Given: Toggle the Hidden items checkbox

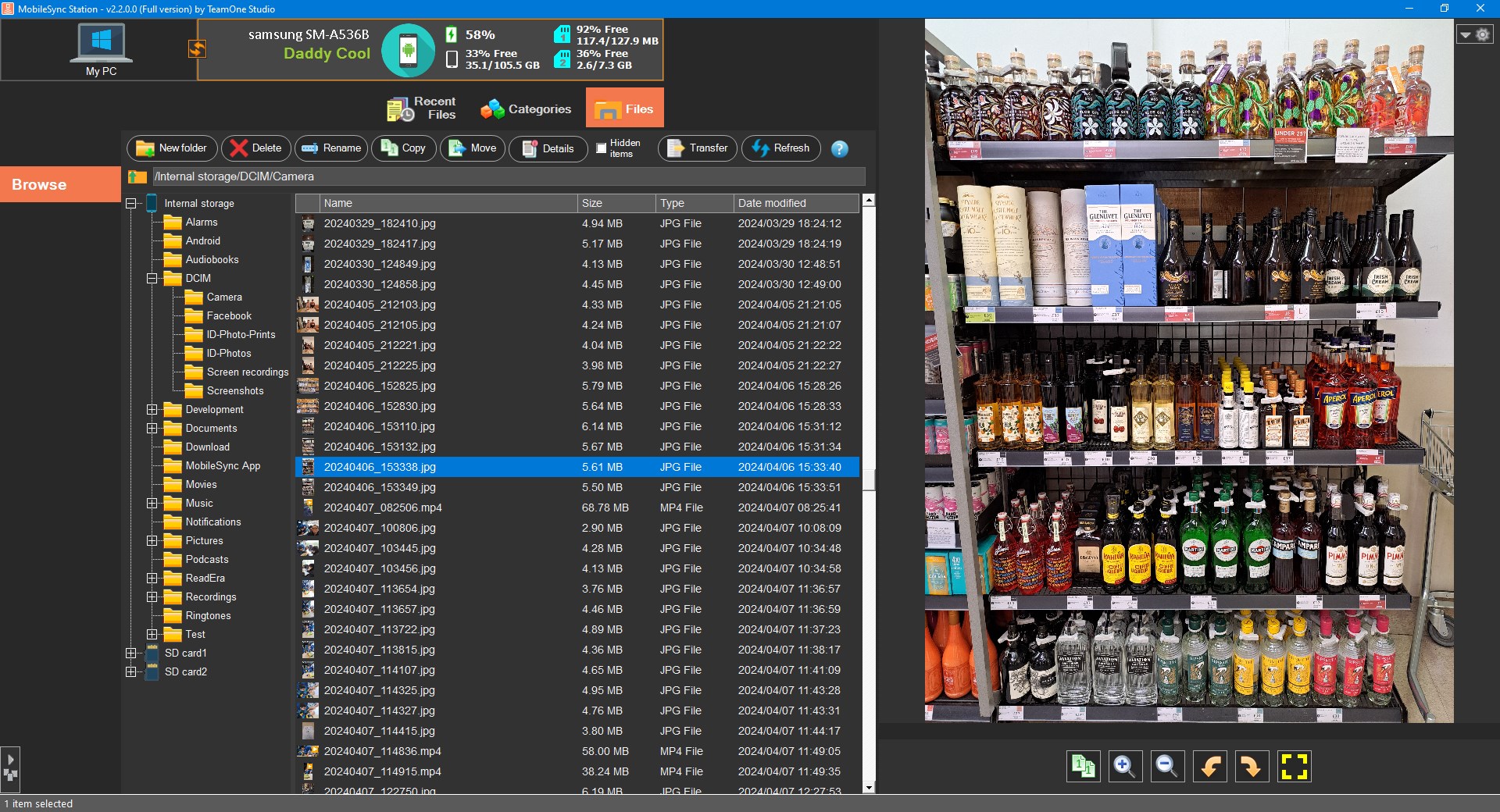Looking at the screenshot, I should (x=601, y=148).
